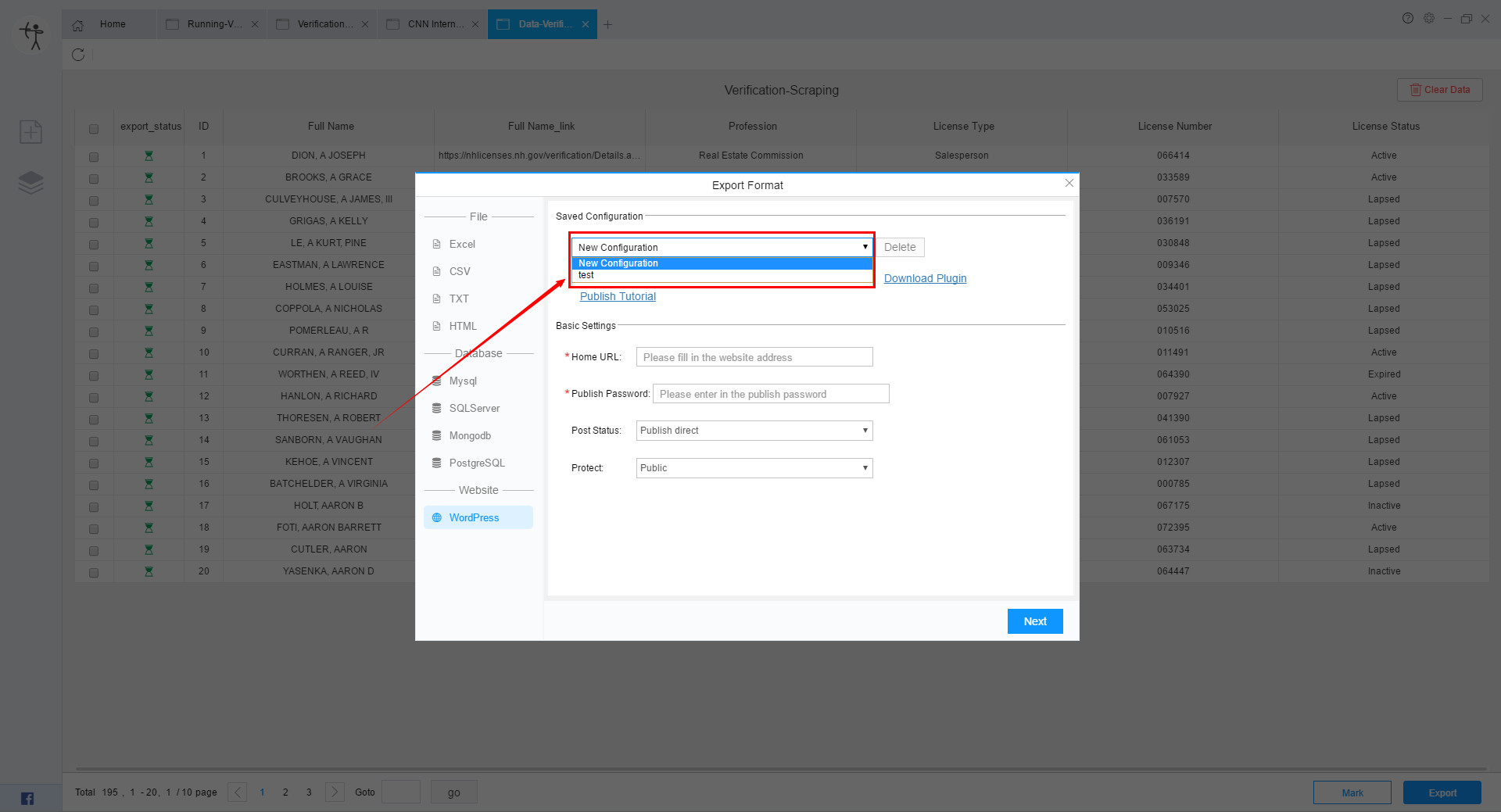
Task: Click export status icon in row 10
Action: pos(149,352)
